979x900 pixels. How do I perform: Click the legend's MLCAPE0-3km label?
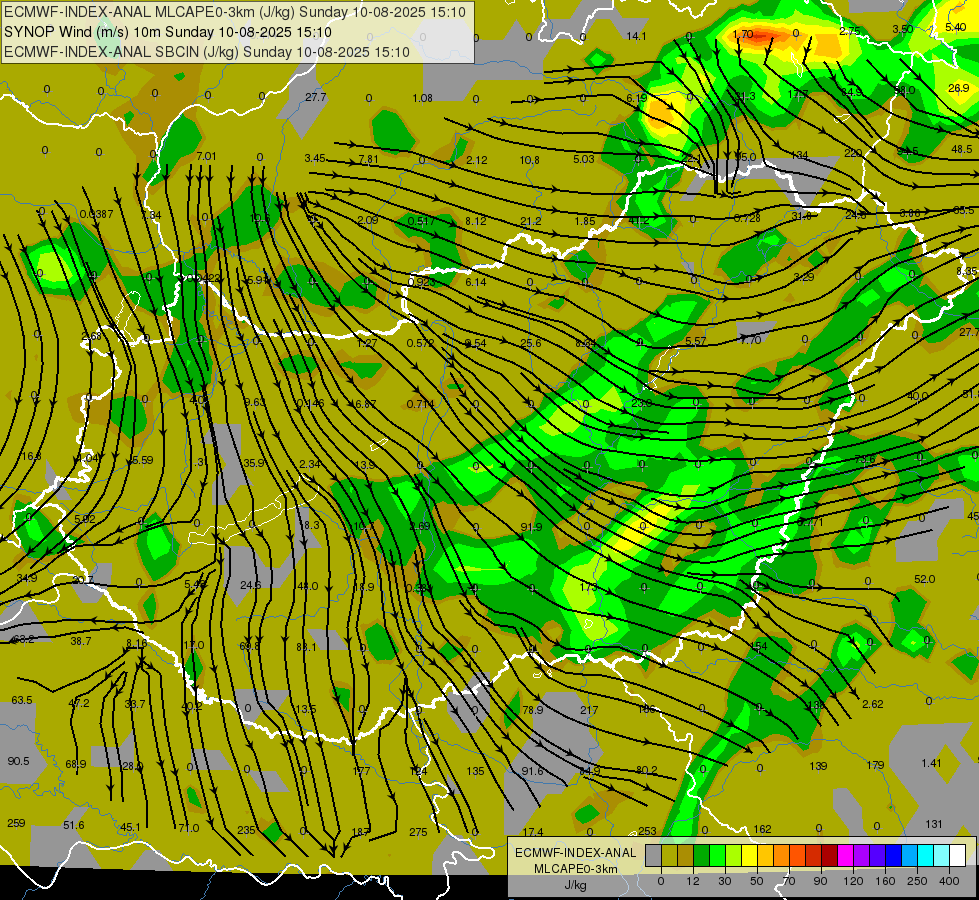[x=575, y=869]
